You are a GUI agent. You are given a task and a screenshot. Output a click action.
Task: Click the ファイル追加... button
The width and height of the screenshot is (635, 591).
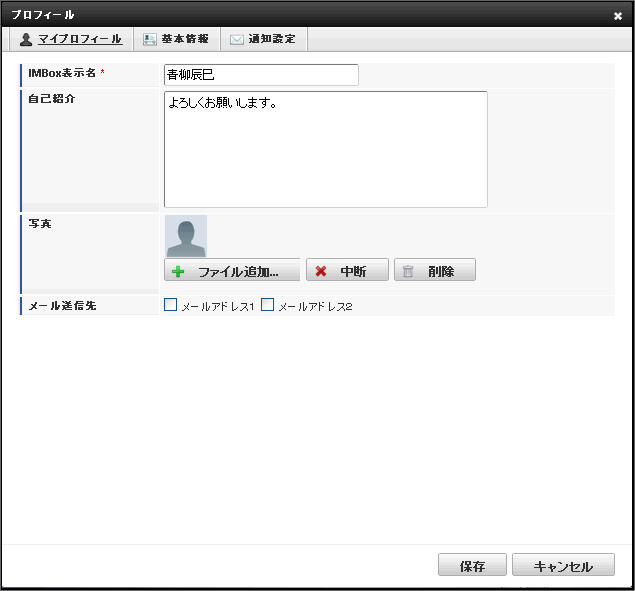[x=232, y=270]
